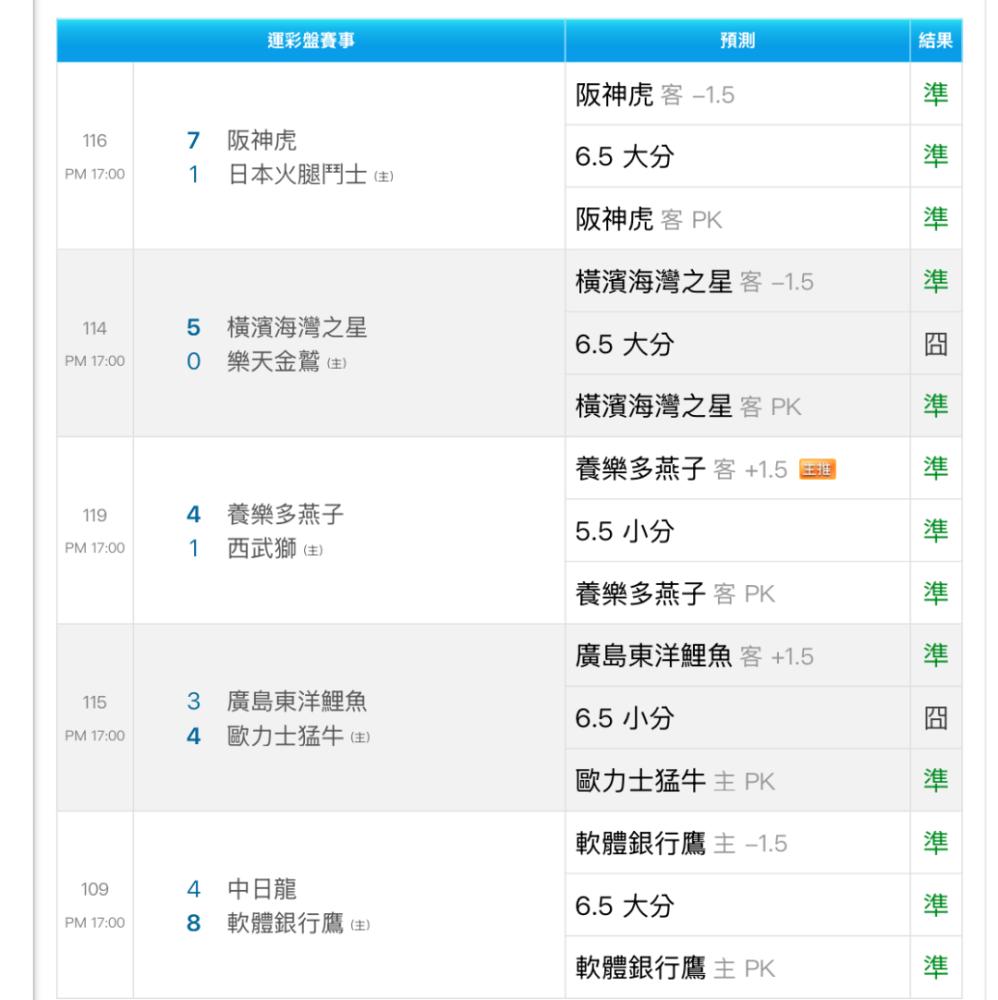Click game number 114

pos(94,328)
